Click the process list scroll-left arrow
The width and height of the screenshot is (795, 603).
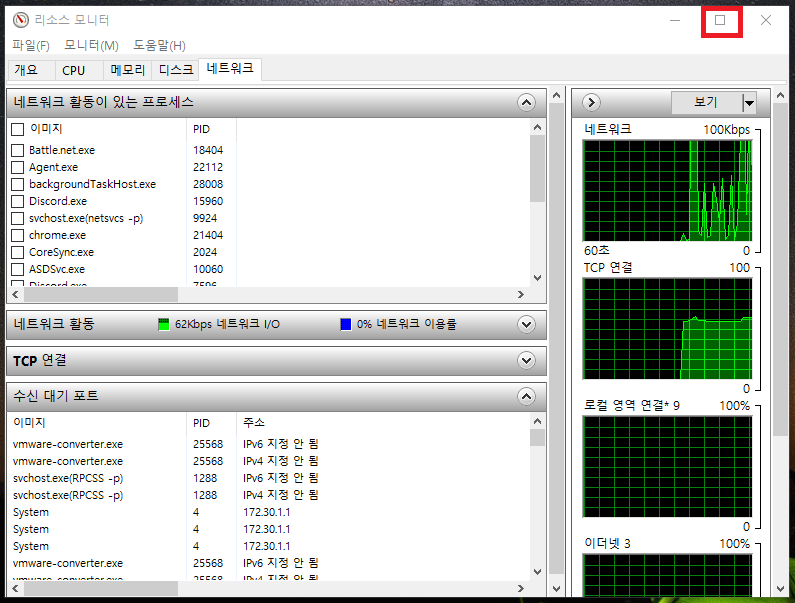(15, 294)
